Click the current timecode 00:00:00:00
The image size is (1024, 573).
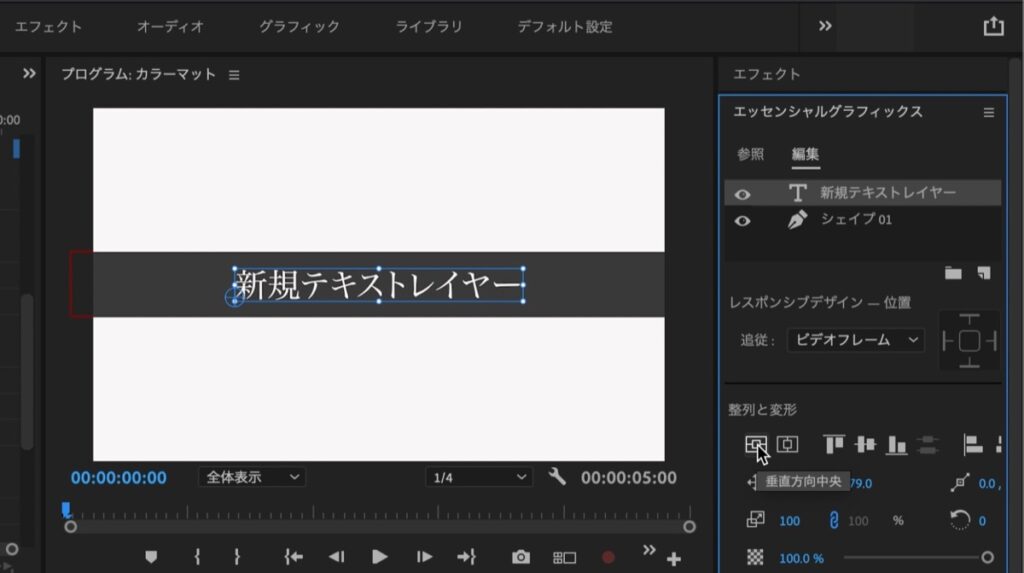point(118,478)
